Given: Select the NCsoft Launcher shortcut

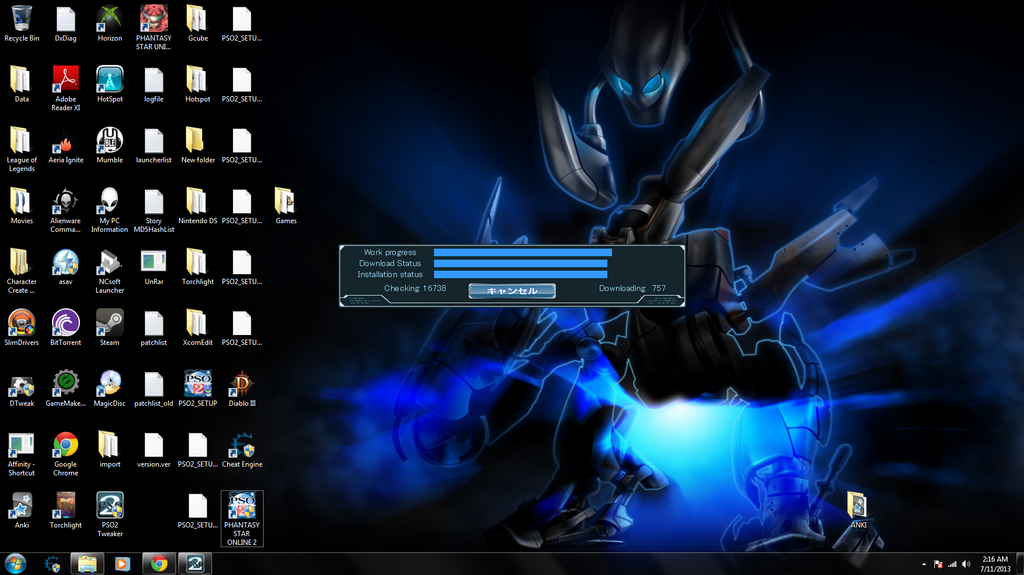Looking at the screenshot, I should click(x=110, y=271).
